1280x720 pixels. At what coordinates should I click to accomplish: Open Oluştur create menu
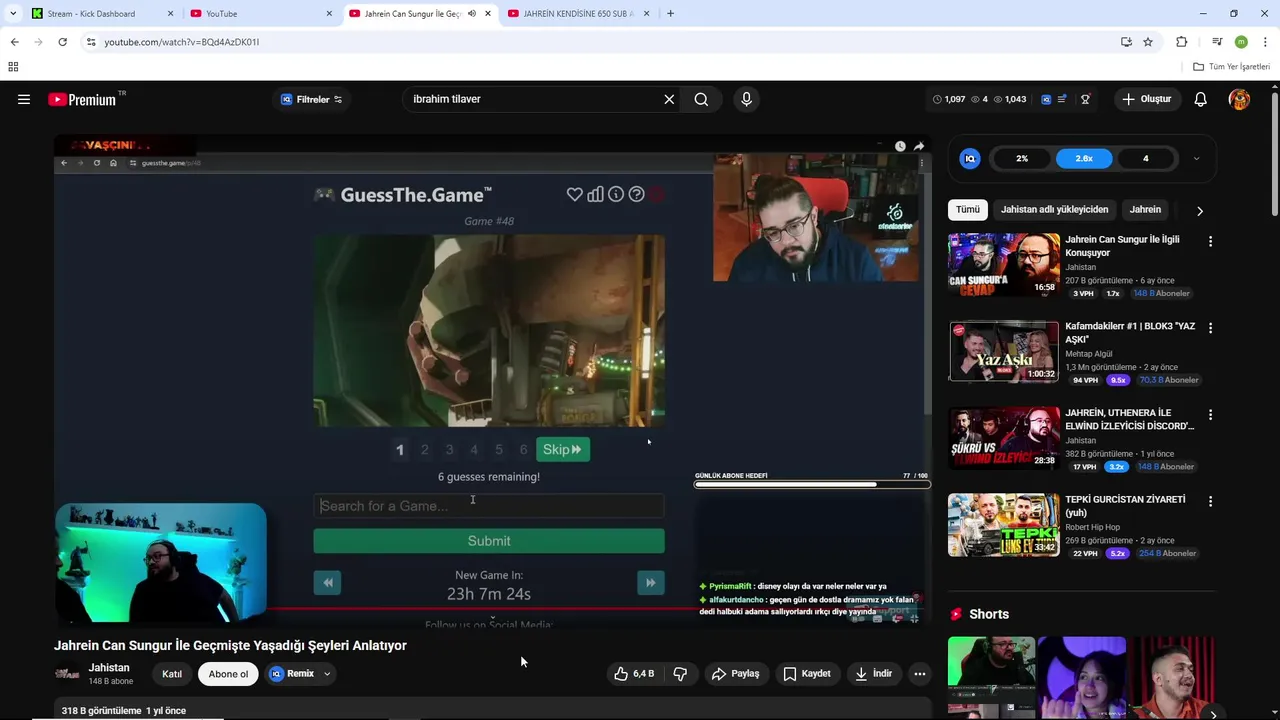click(x=1146, y=99)
